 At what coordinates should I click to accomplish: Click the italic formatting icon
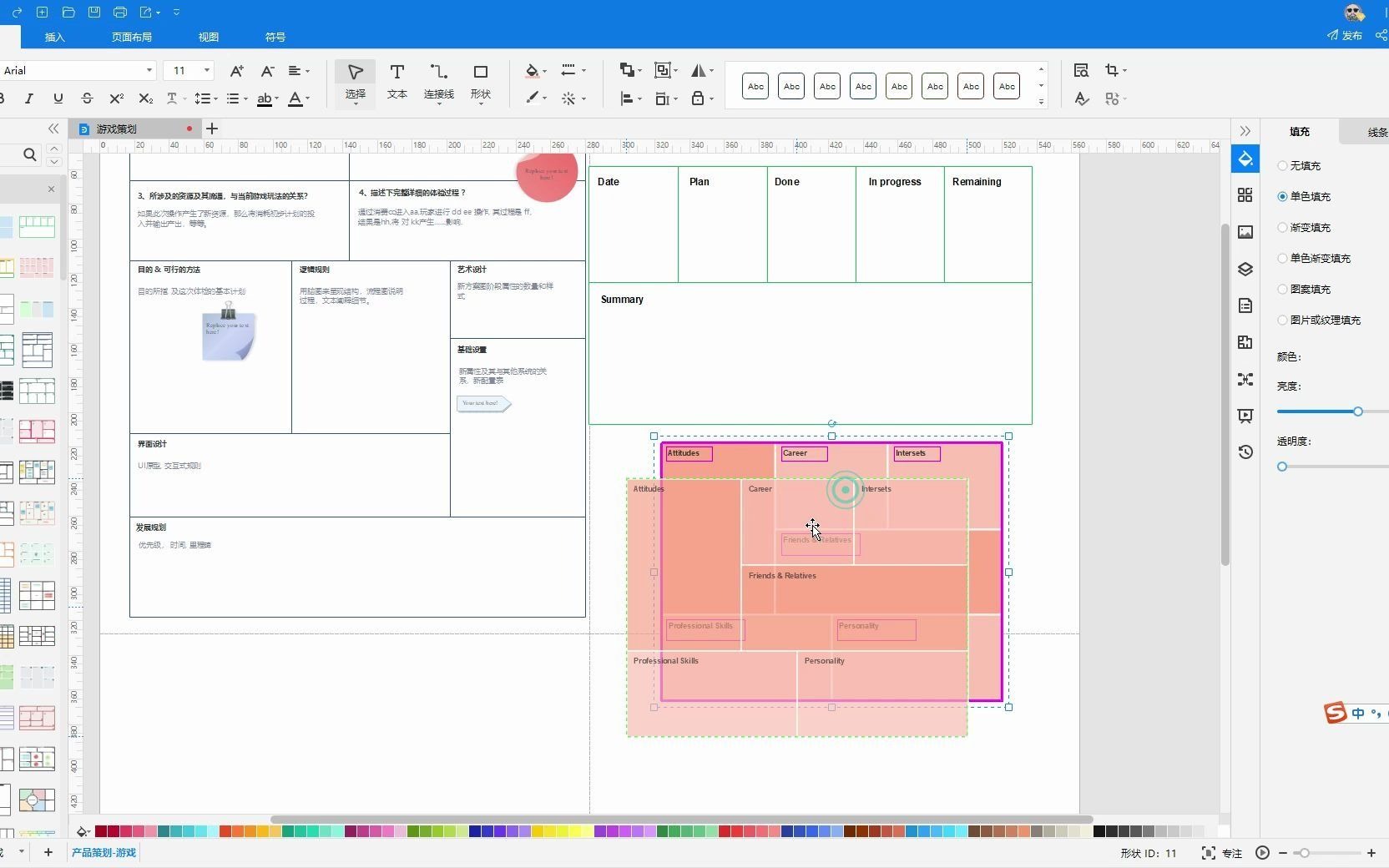(x=29, y=98)
